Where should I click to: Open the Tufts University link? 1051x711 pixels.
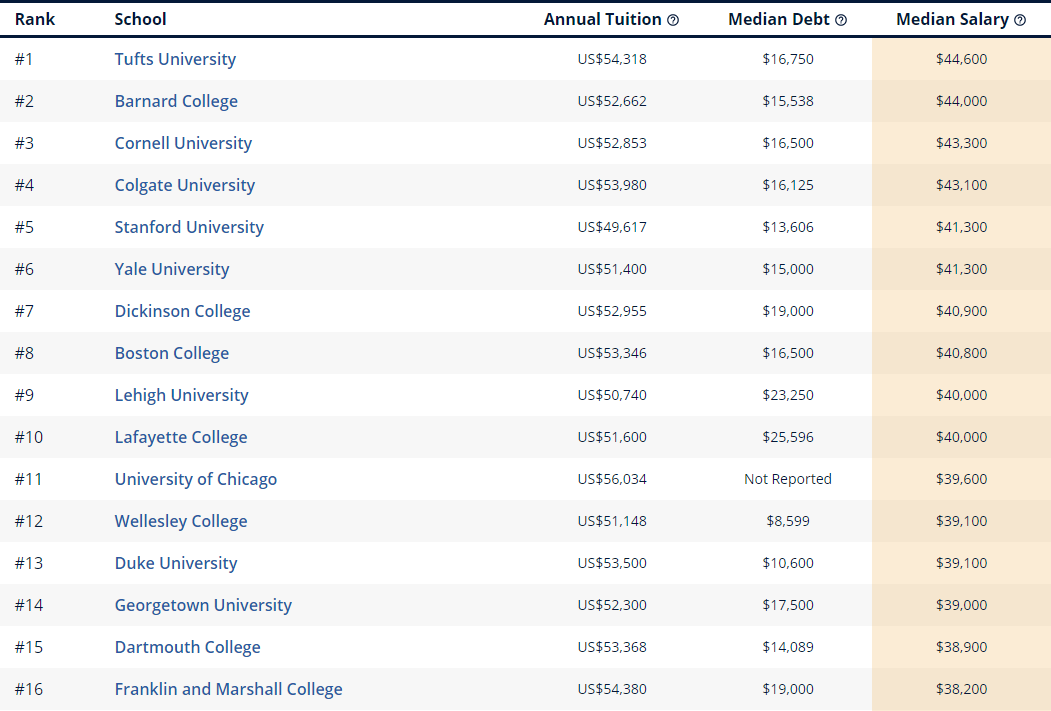click(x=175, y=59)
